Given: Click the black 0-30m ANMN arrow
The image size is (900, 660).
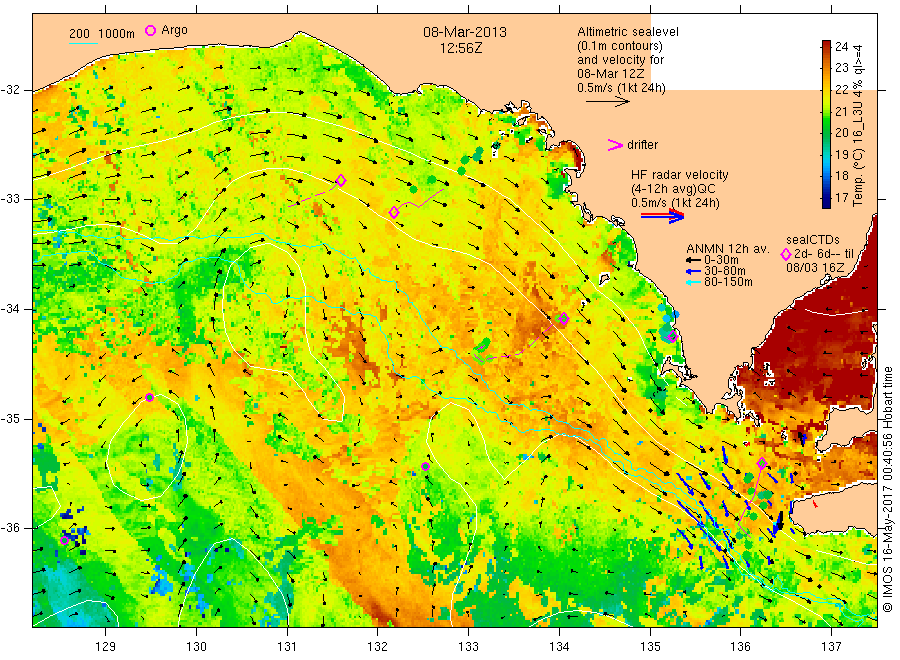Looking at the screenshot, I should (693, 261).
